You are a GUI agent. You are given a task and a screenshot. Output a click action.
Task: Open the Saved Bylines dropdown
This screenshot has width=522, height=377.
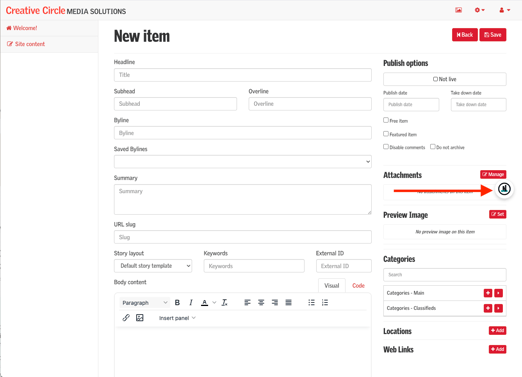point(243,162)
